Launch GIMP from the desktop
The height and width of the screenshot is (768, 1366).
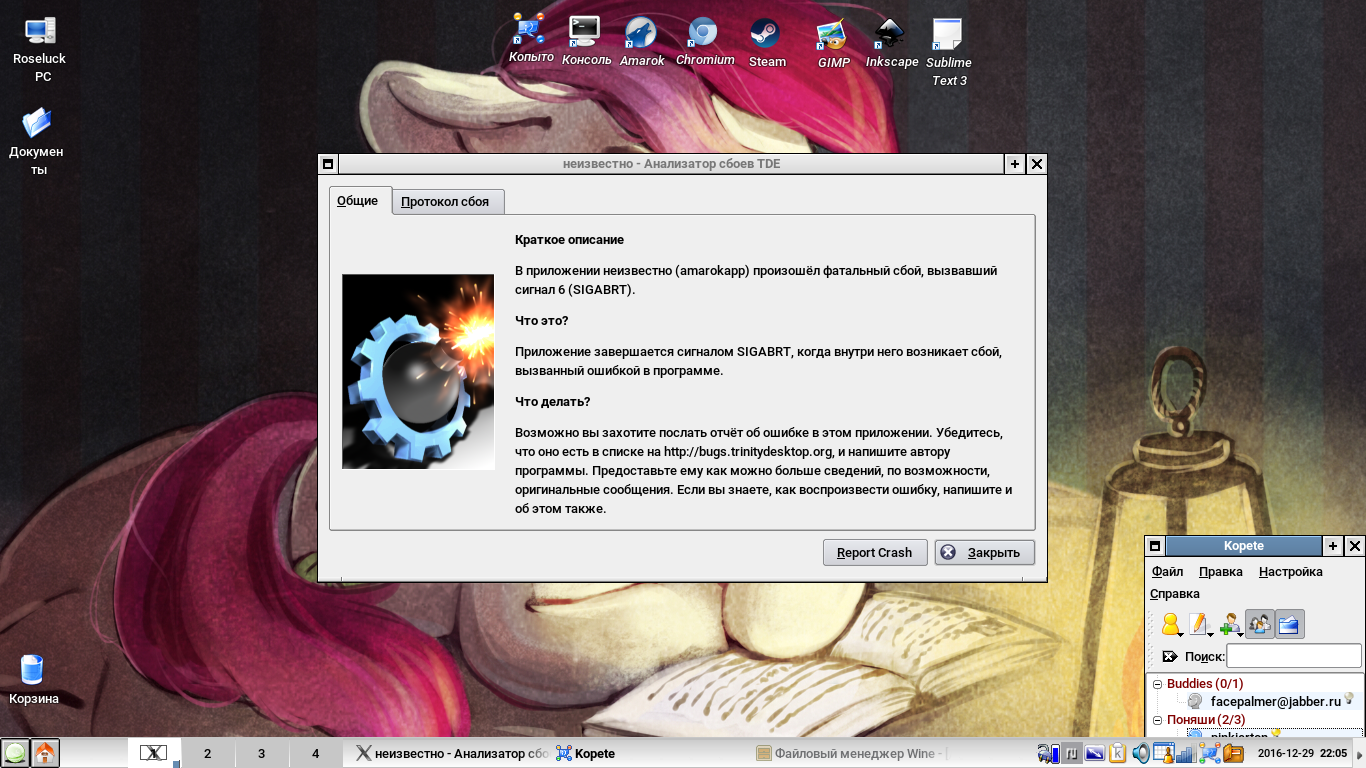(832, 44)
